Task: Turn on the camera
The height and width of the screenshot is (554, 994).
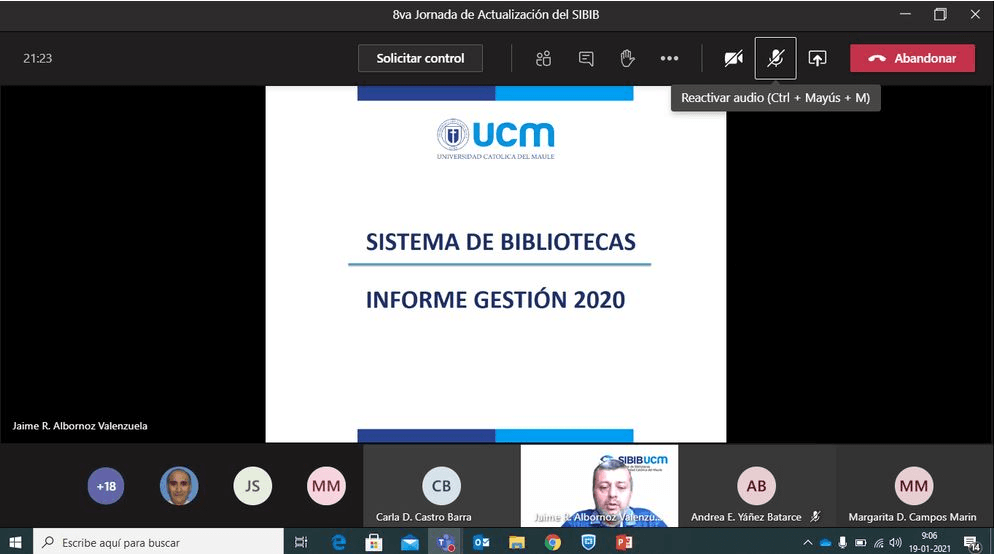Action: (733, 58)
